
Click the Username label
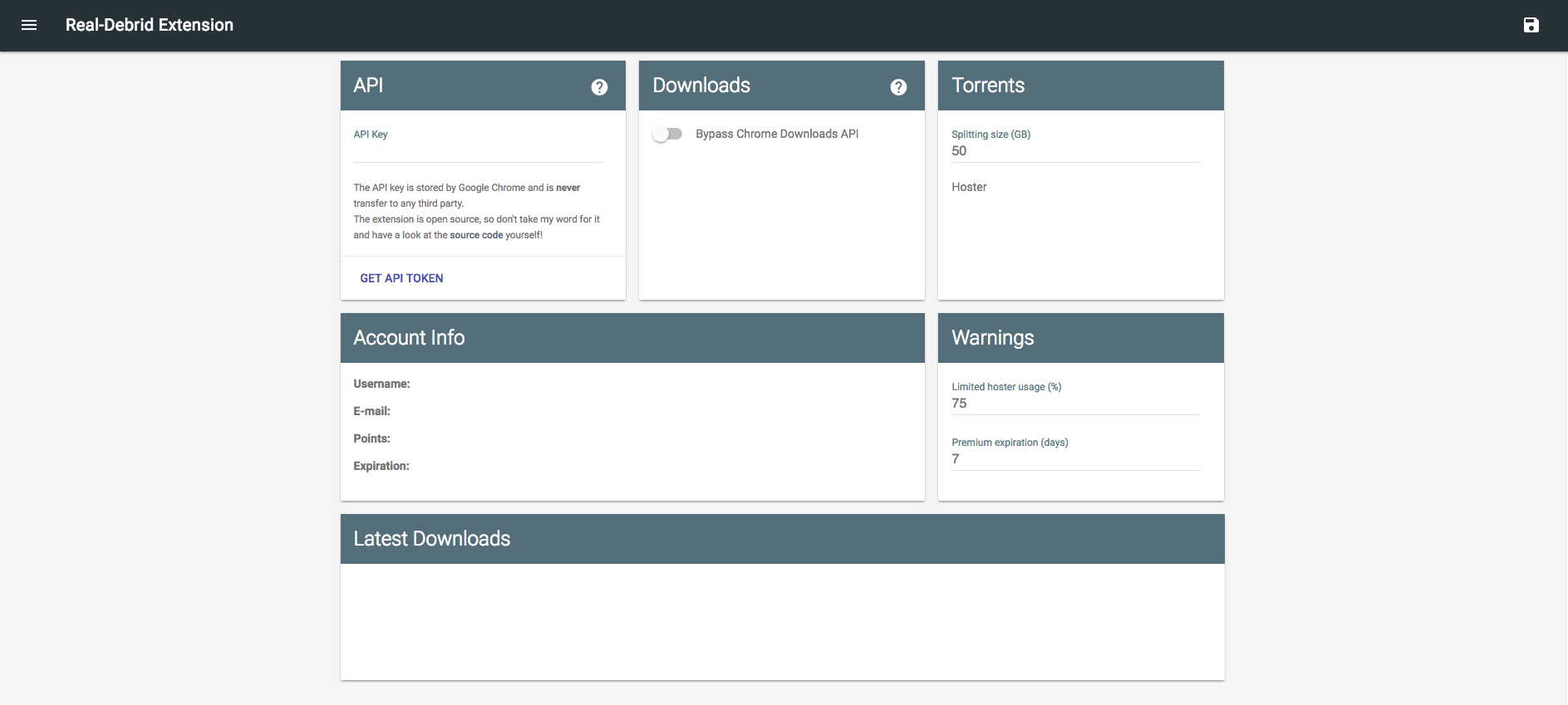[381, 384]
